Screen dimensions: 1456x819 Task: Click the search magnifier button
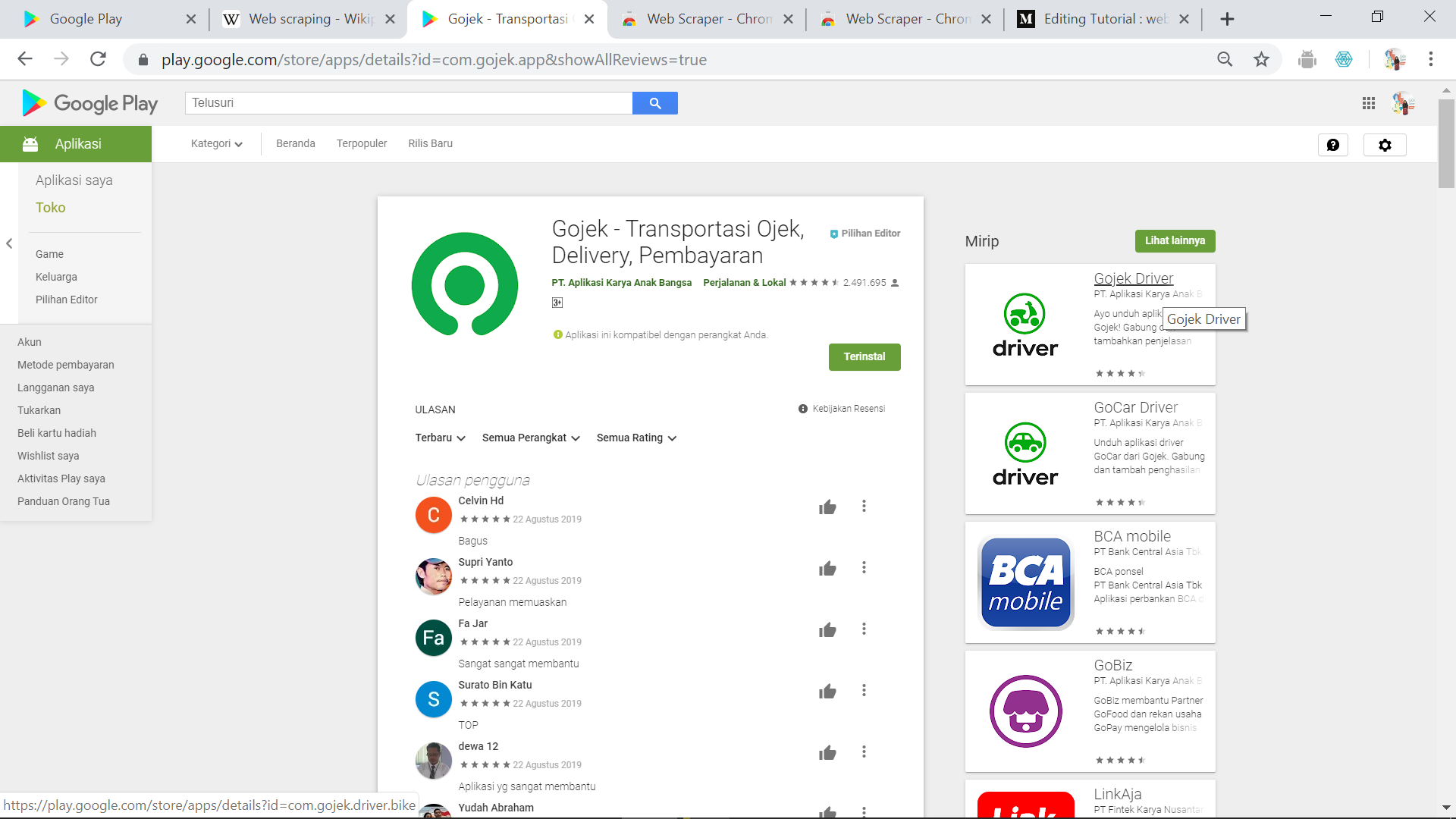pyautogui.click(x=654, y=103)
